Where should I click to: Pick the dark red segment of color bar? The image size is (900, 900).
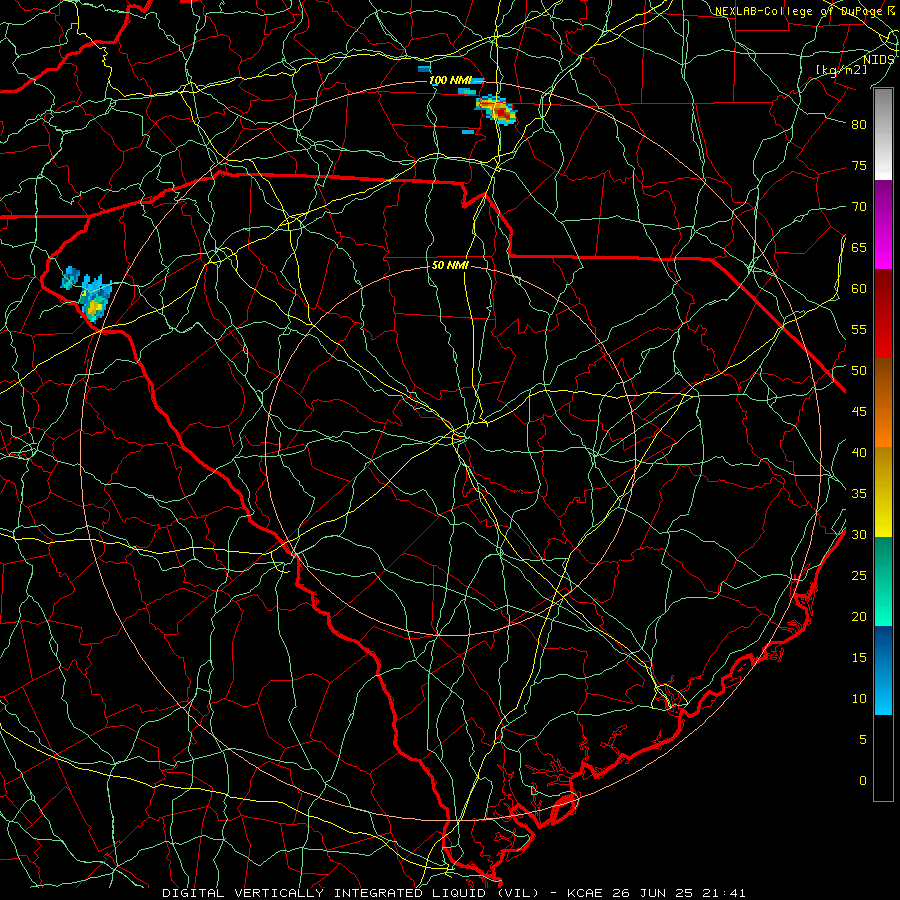[883, 314]
